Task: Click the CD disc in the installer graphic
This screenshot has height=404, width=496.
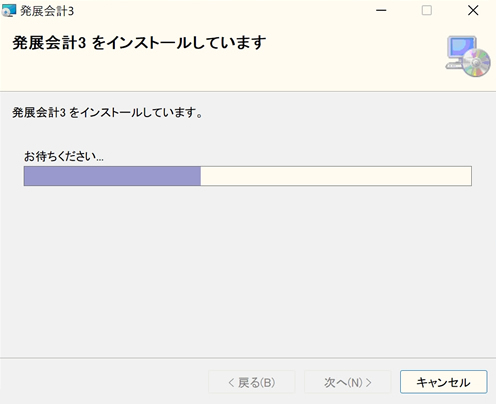Action: coord(477,63)
